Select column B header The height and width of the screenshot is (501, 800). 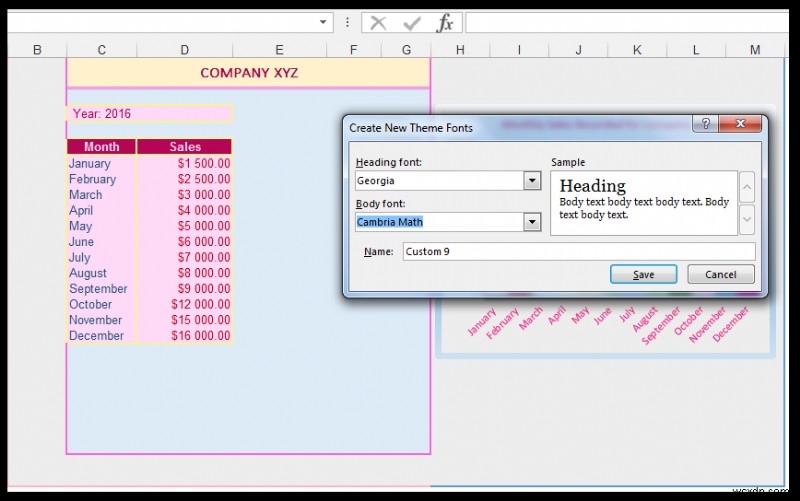coord(37,49)
